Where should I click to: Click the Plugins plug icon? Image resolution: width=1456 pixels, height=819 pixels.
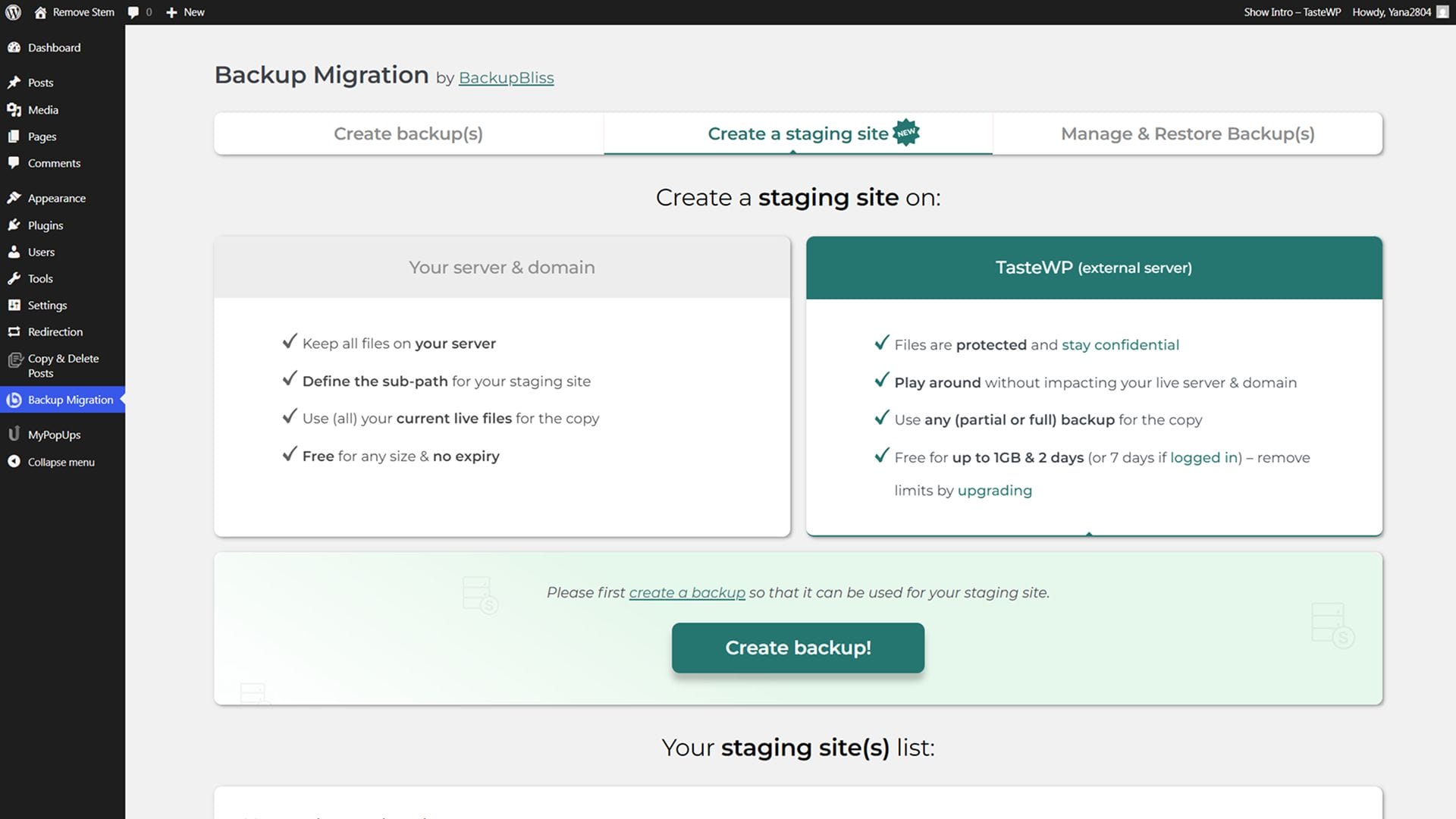[14, 225]
